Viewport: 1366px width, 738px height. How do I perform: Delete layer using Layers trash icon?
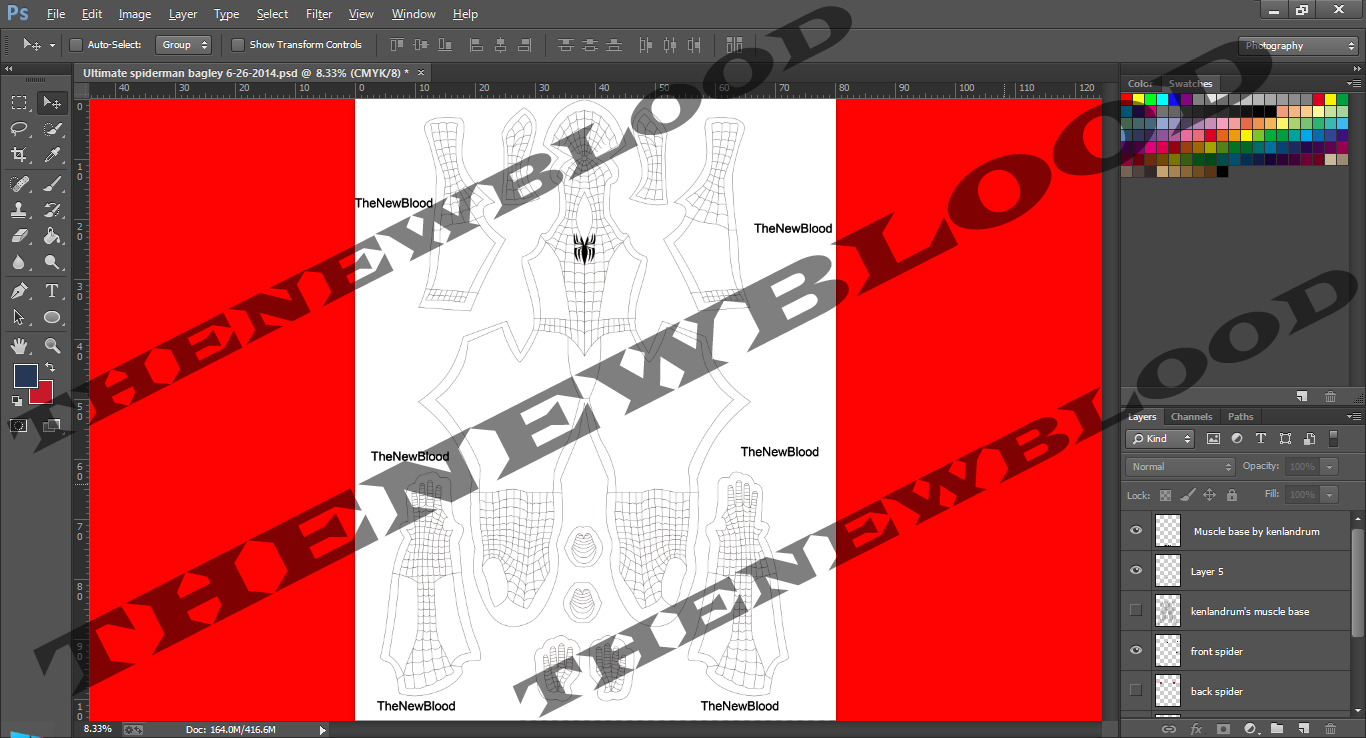click(x=1331, y=729)
